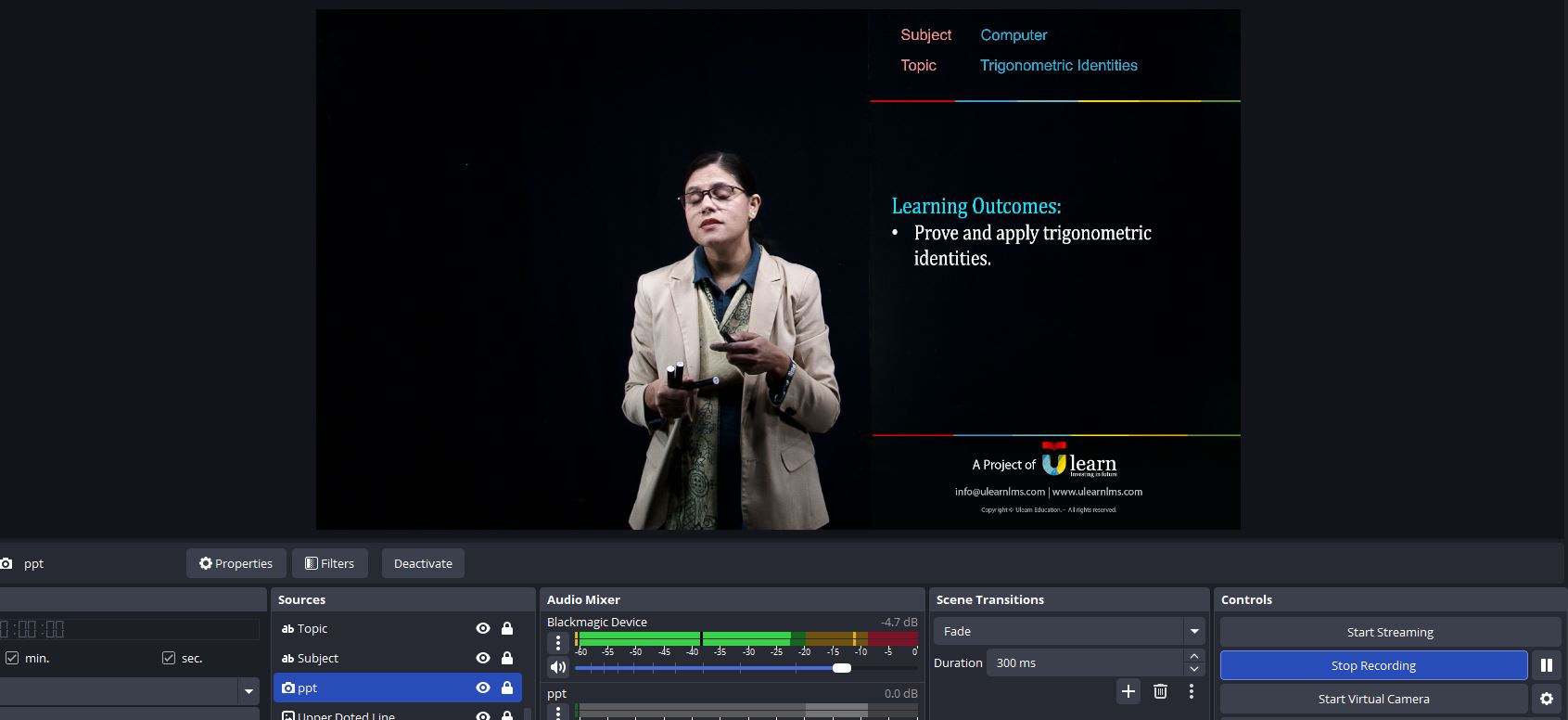Viewport: 1568px width, 720px height.
Task: Click the "Computer" subject text in preview
Action: pos(1013,35)
